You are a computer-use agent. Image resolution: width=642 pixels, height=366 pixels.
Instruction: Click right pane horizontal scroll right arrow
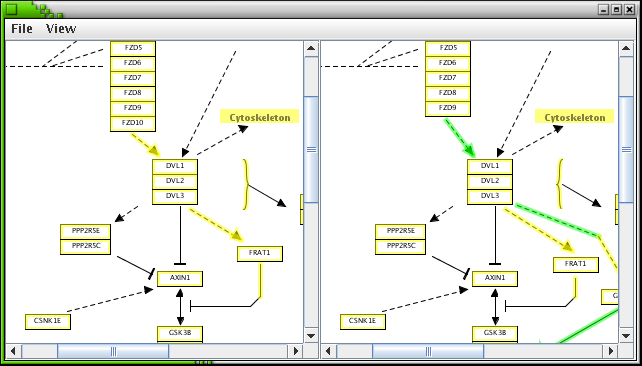tap(610, 351)
